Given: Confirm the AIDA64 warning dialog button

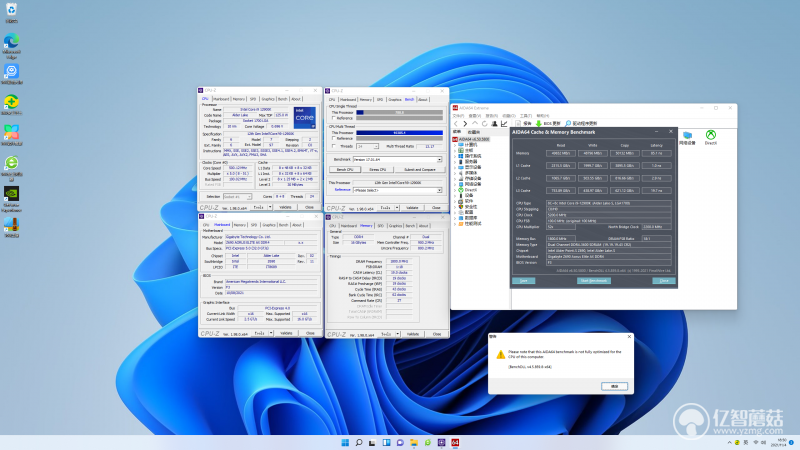Looking at the screenshot, I should click(614, 386).
